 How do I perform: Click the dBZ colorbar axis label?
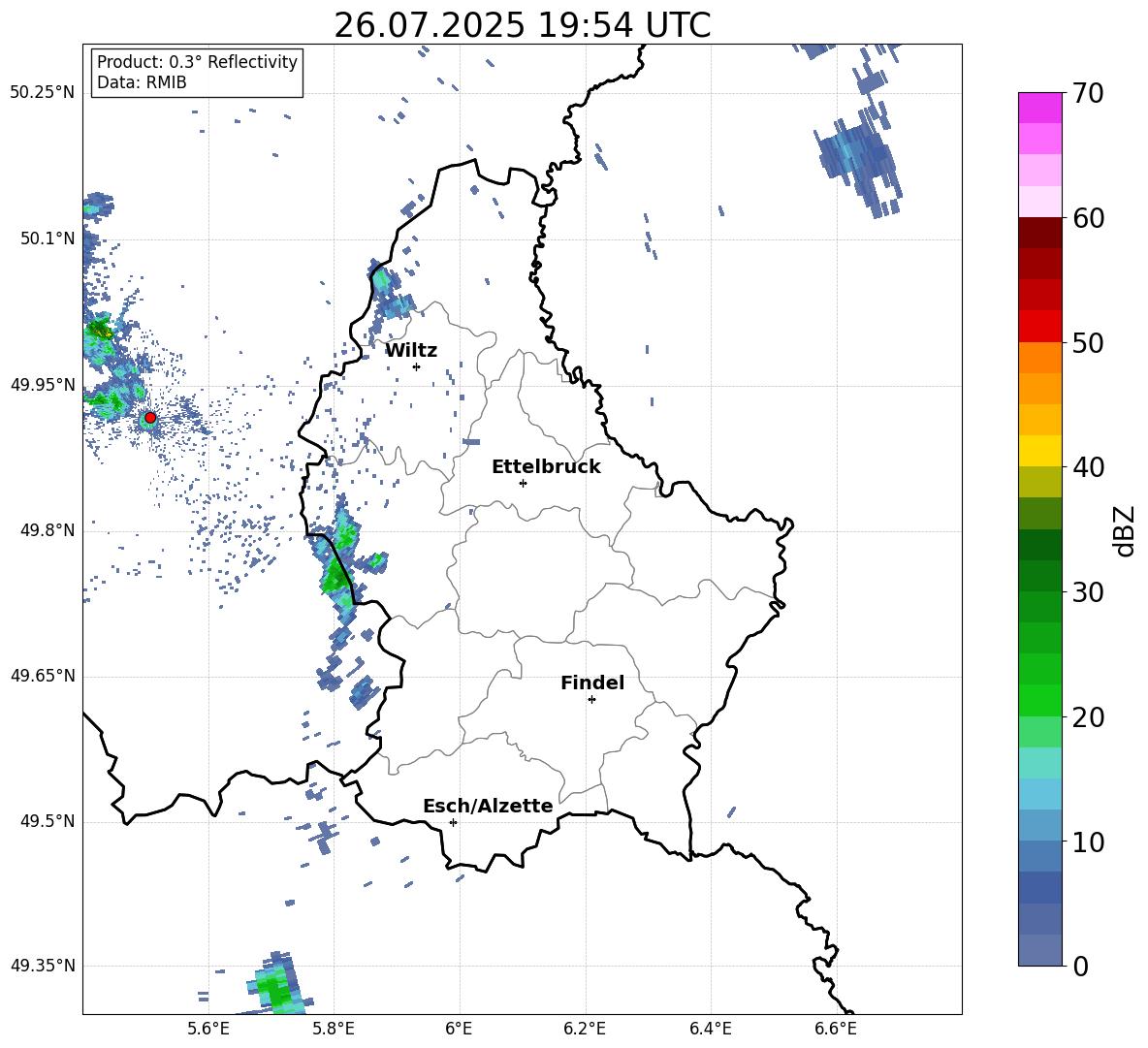click(x=1126, y=530)
